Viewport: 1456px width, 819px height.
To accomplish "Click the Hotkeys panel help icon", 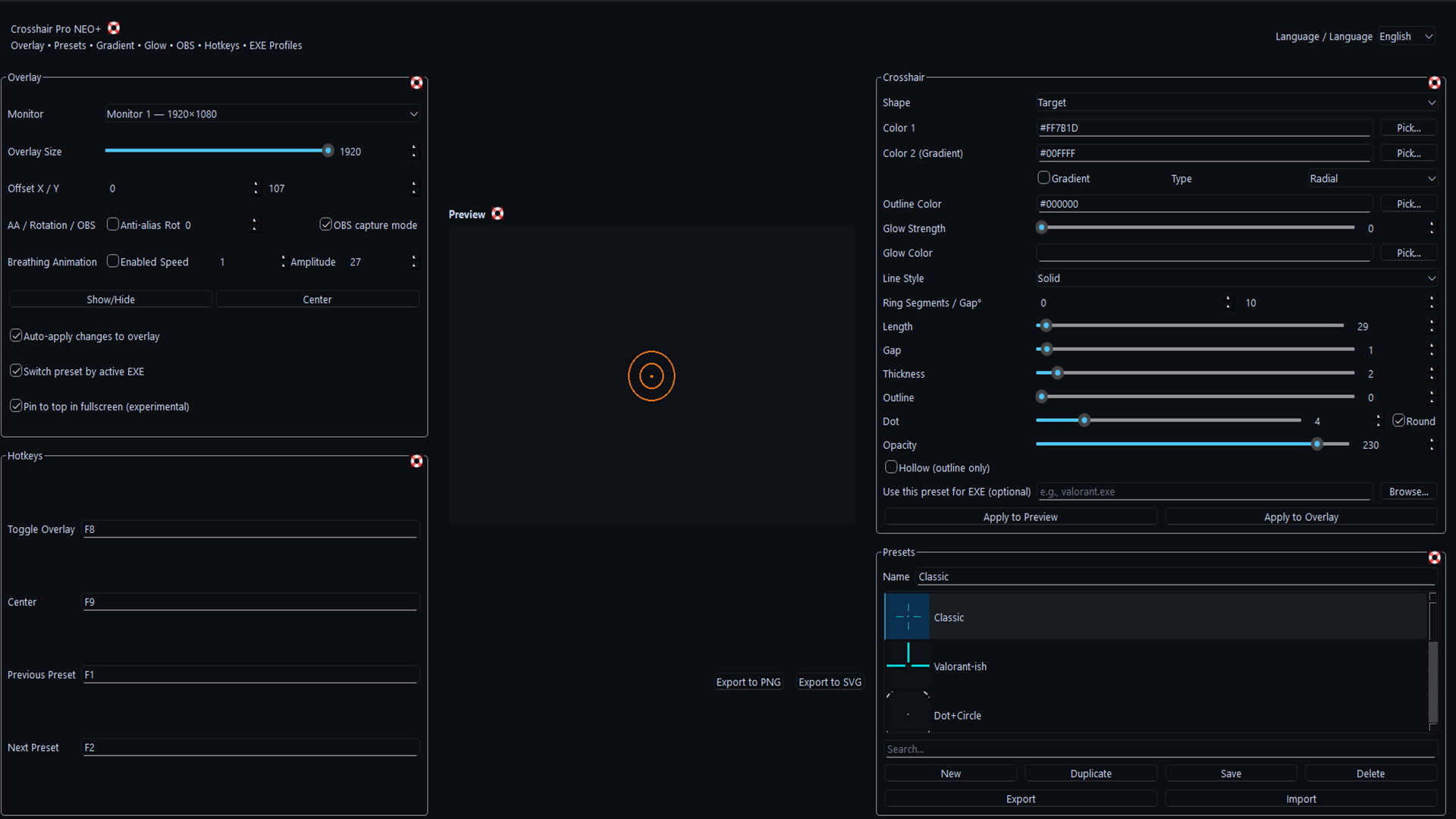I will pos(416,460).
